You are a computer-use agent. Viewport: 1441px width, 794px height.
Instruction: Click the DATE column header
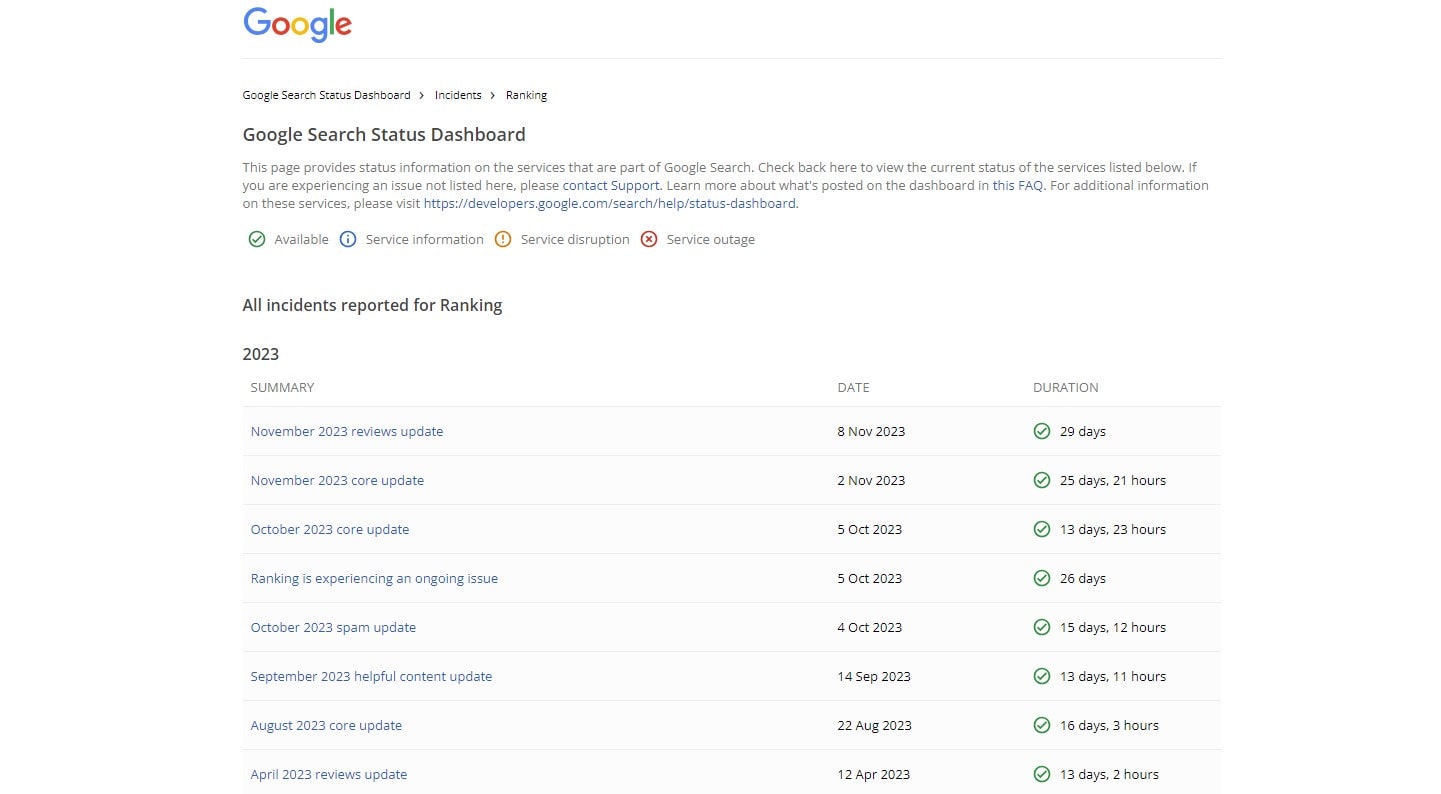853,387
